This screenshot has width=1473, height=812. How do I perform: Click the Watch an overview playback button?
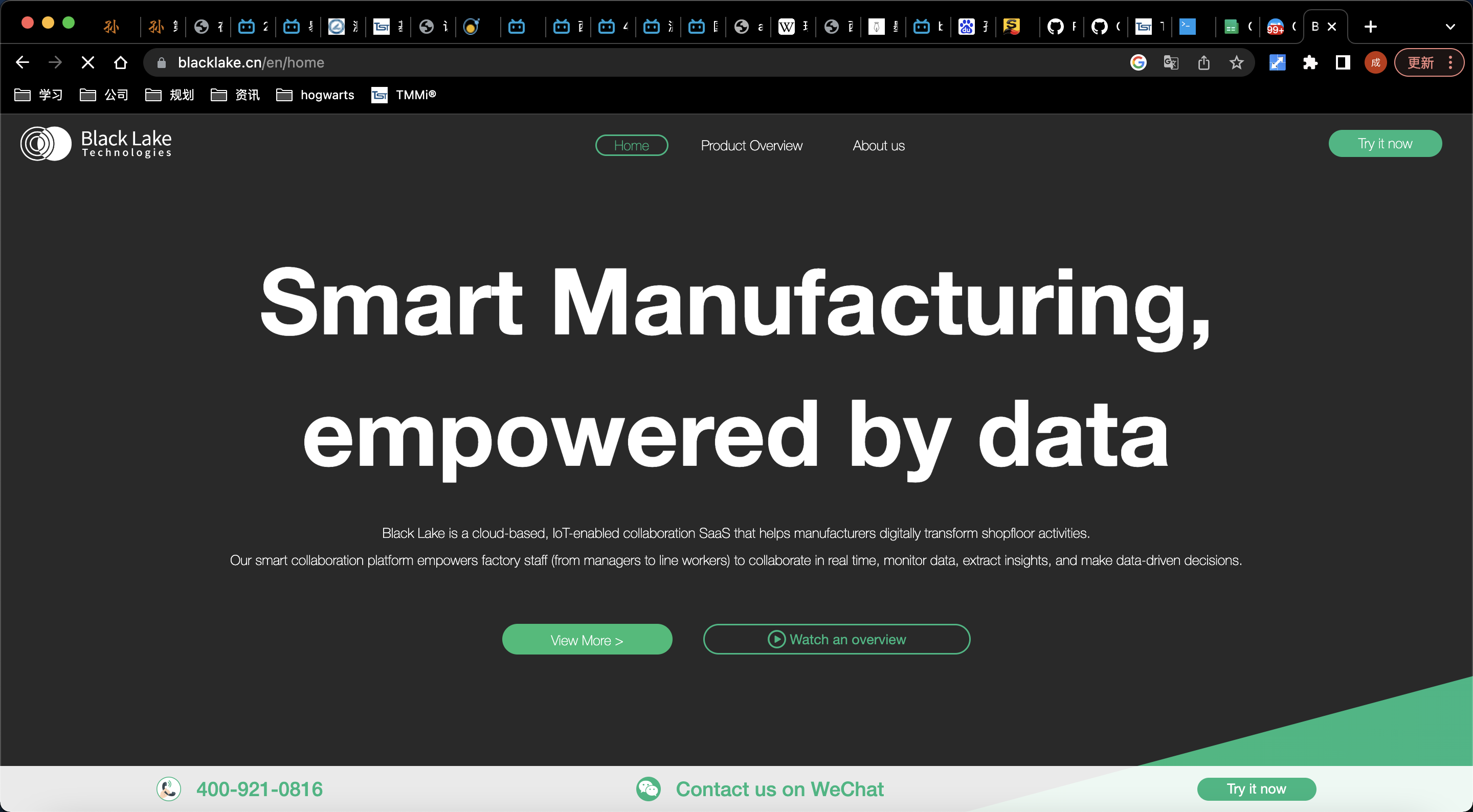pos(775,639)
